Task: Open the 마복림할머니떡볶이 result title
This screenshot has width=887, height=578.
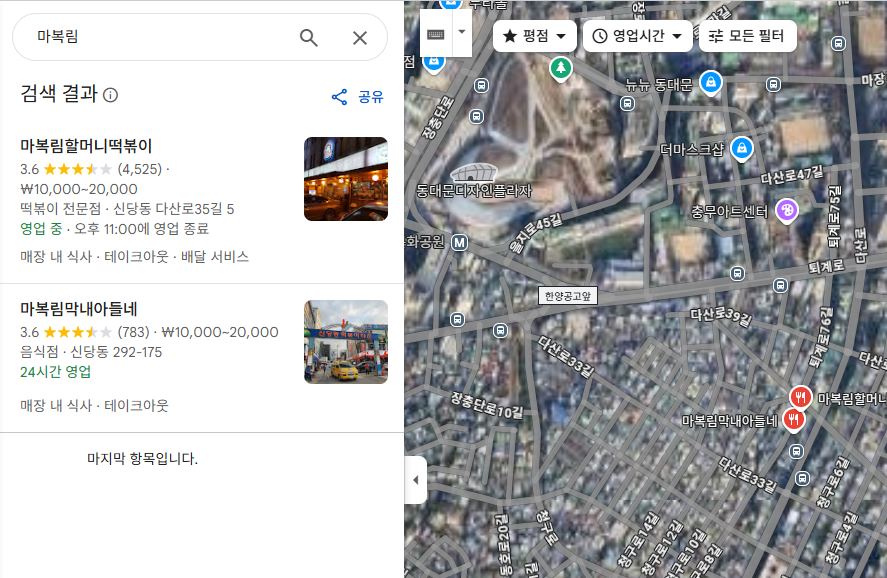Action: (87, 146)
